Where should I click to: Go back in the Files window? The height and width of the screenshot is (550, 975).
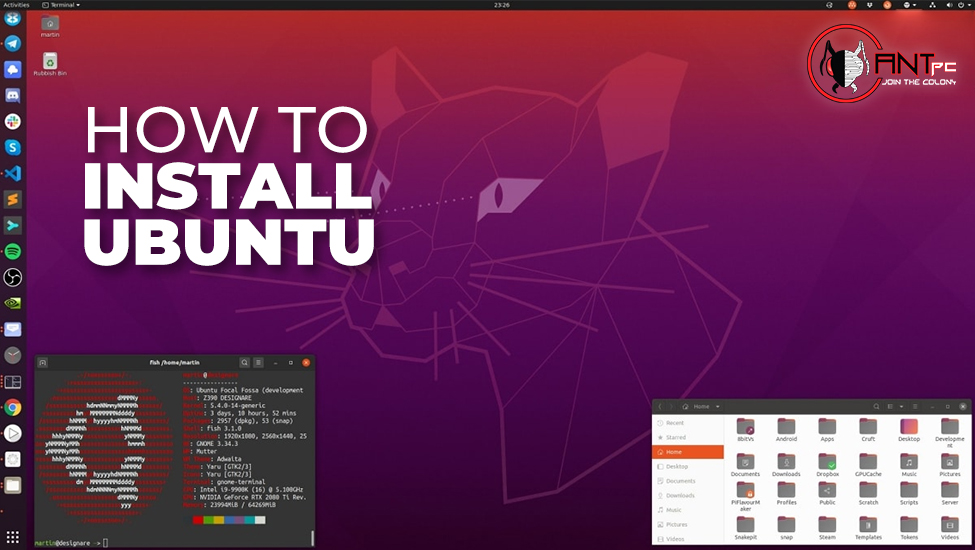point(660,406)
